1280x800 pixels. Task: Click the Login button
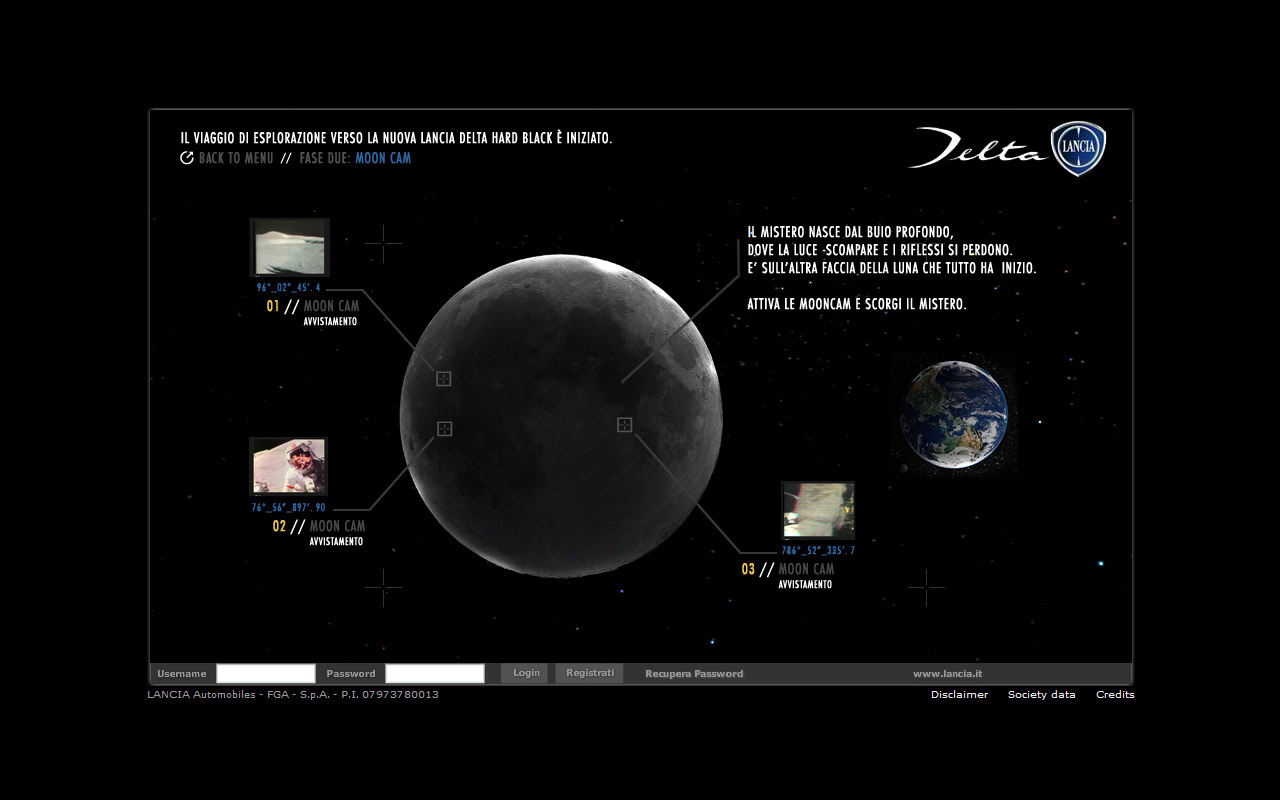coord(525,673)
